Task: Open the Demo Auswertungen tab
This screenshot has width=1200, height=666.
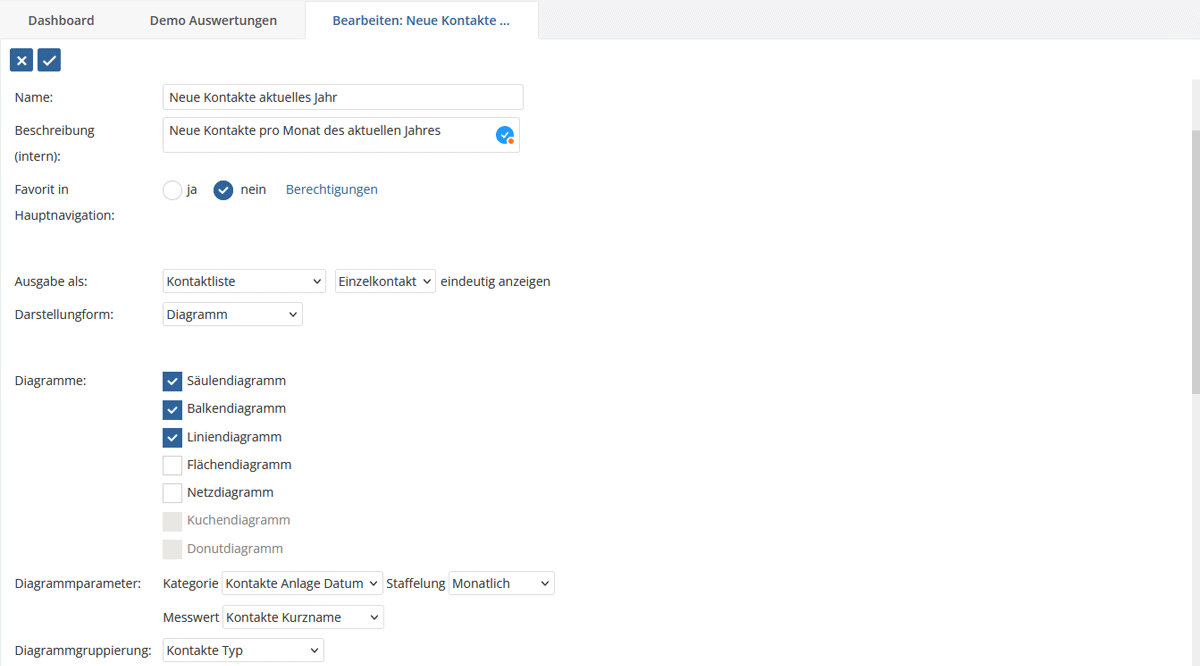Action: tap(213, 20)
